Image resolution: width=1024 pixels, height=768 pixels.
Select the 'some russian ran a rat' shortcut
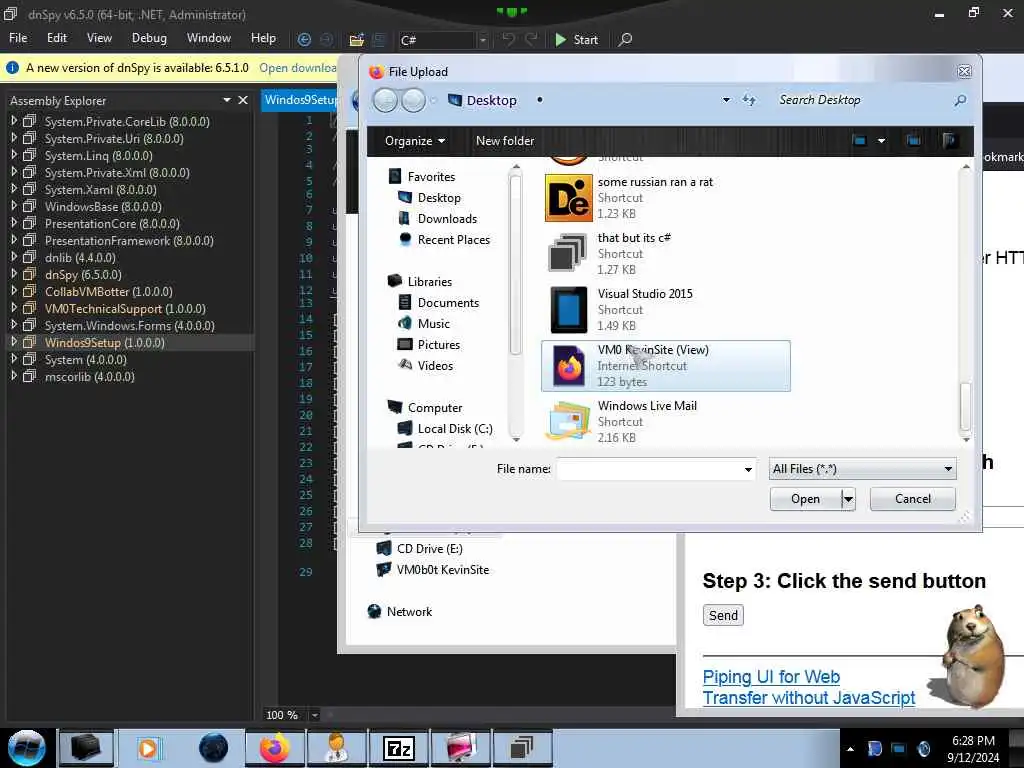coord(665,197)
